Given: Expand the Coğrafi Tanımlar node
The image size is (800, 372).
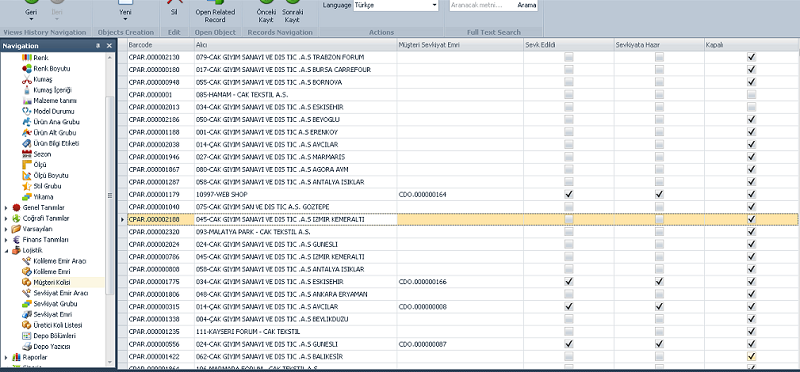Looking at the screenshot, I should coord(6,218).
